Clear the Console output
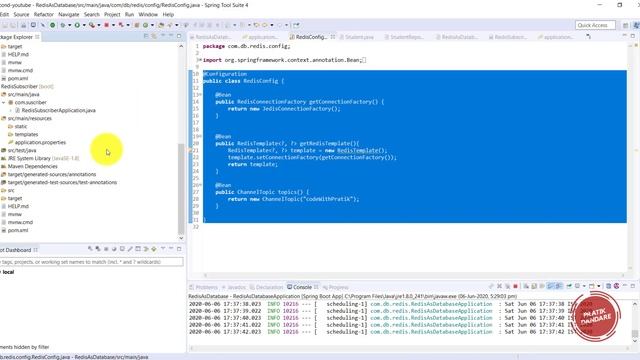Image resolution: width=640 pixels, height=360 pixels. click(526, 286)
